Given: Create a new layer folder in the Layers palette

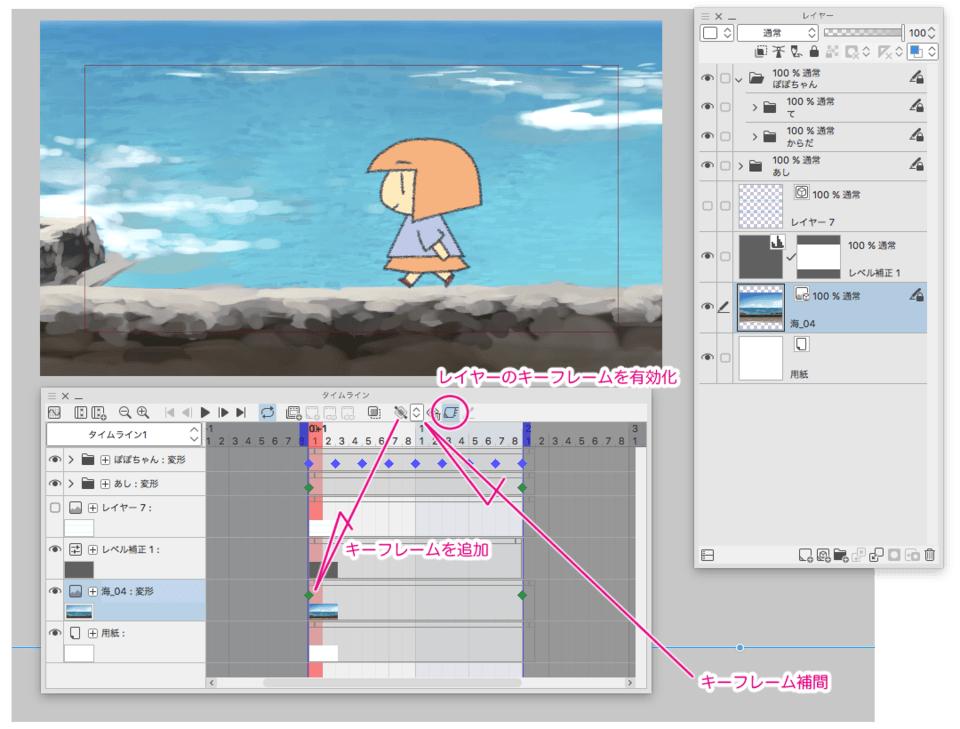Looking at the screenshot, I should pos(843,554).
